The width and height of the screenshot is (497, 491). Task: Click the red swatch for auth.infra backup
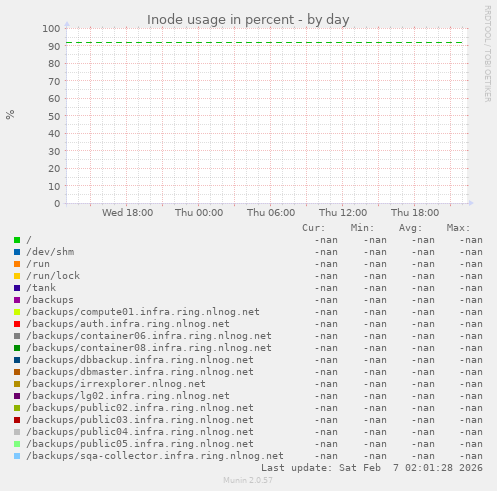[17, 324]
